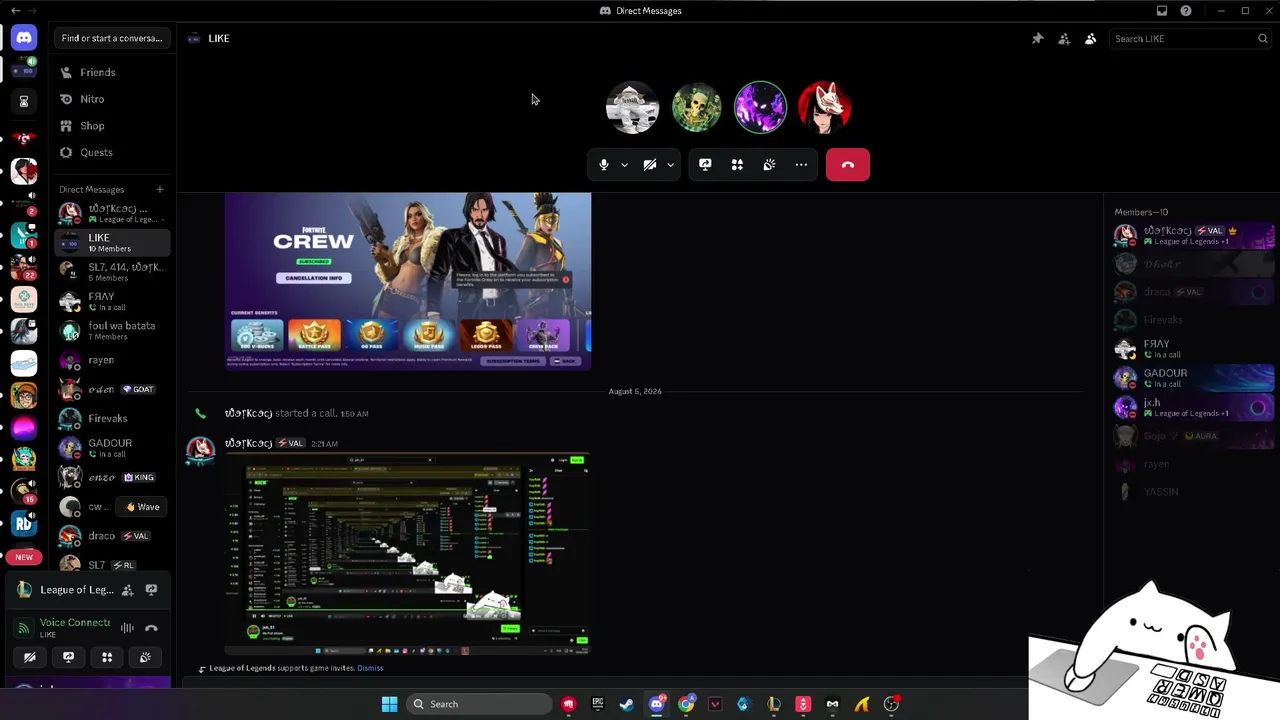1280x720 pixels.
Task: Click the NEW unread indicator pill
Action: [24, 557]
